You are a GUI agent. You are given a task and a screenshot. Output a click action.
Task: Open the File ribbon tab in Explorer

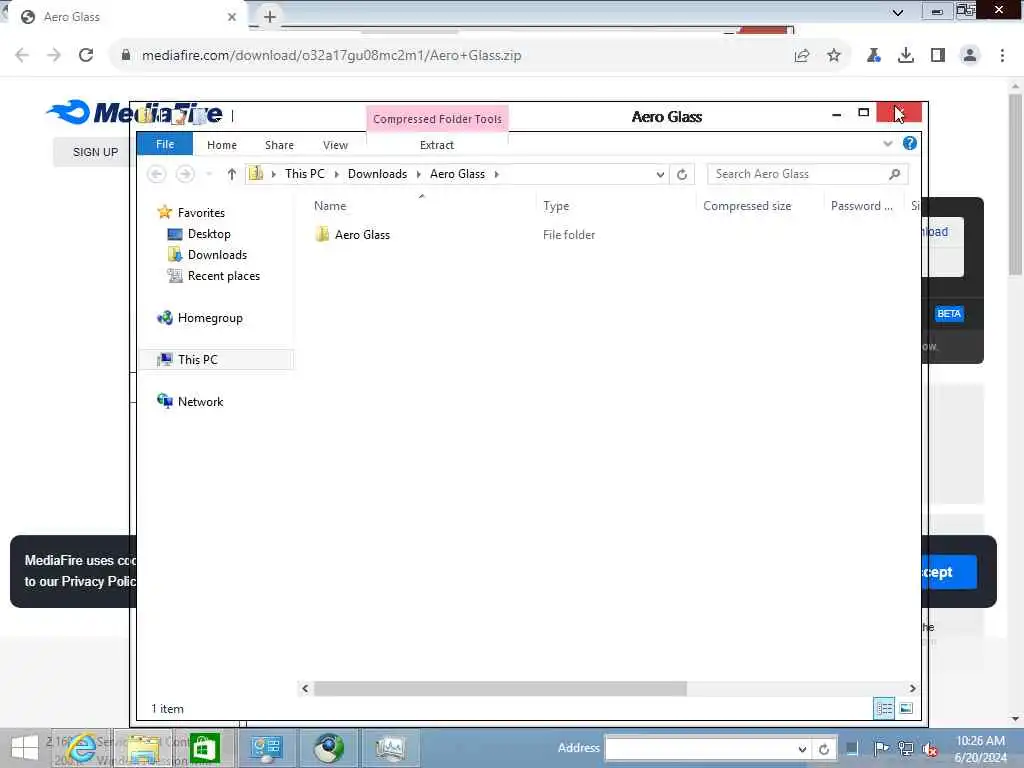tap(165, 144)
